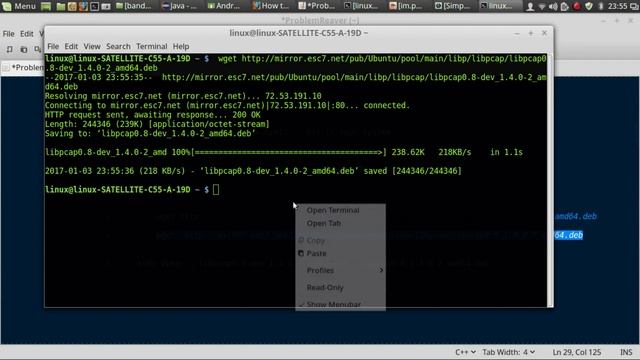This screenshot has height=360, width=640.
Task: Open the update manager shield icon
Action: (588, 6)
